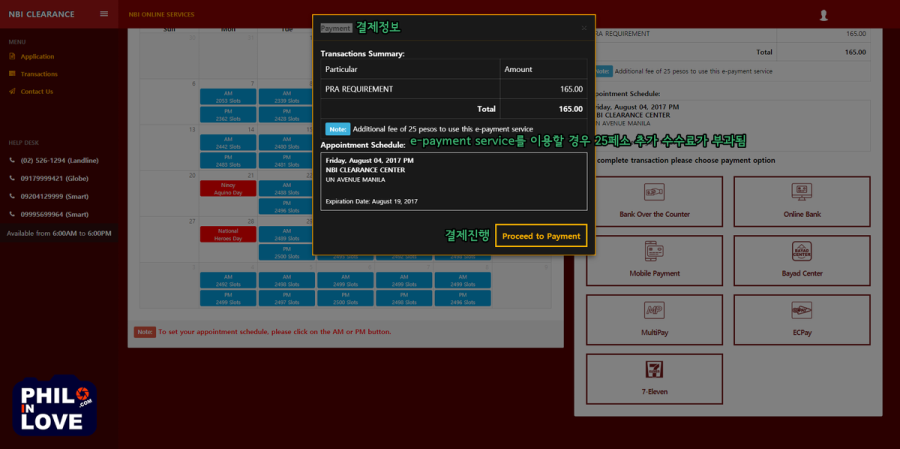
Task: Click Expiration Date: August 19, 2017 text
Action: click(x=371, y=202)
